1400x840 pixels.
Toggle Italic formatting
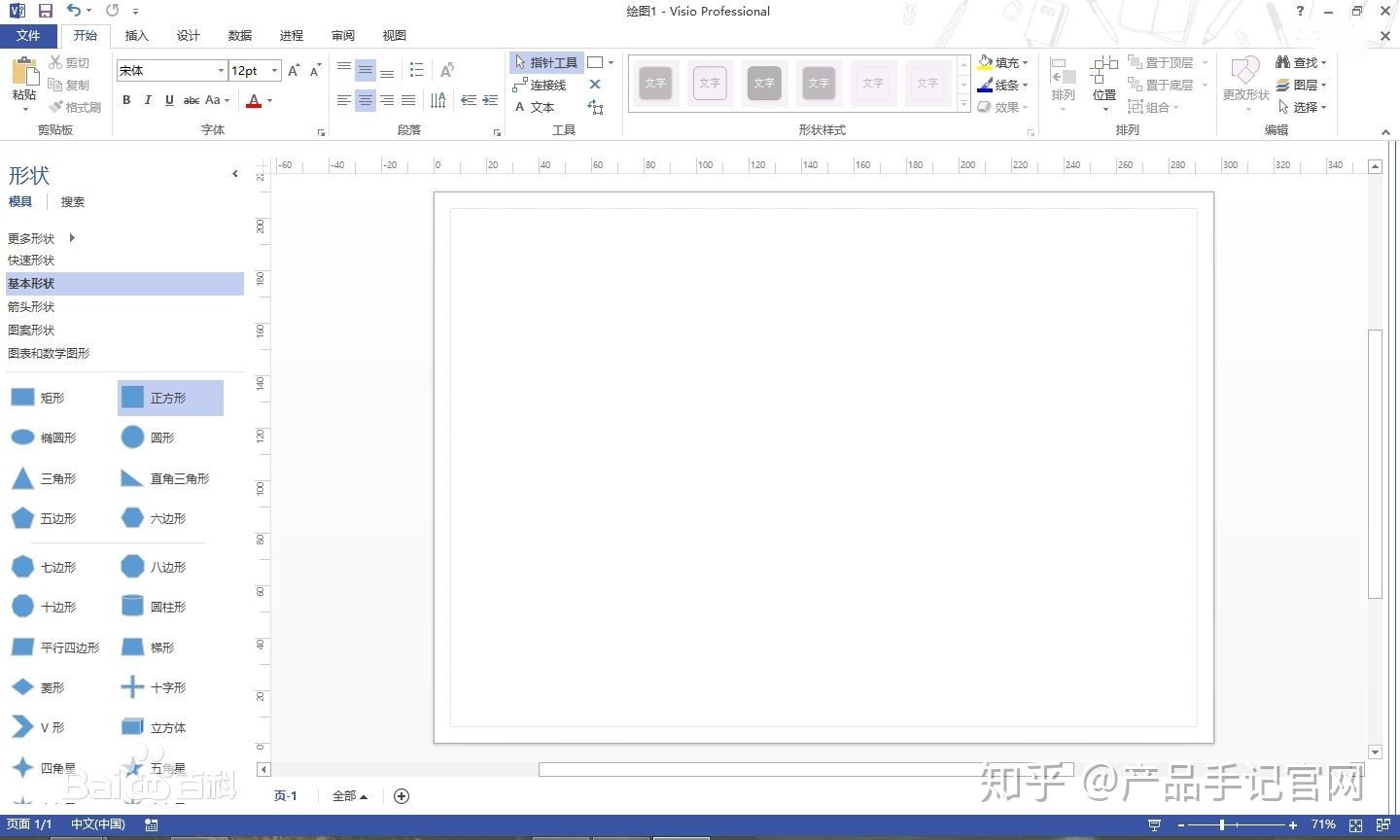pyautogui.click(x=148, y=100)
